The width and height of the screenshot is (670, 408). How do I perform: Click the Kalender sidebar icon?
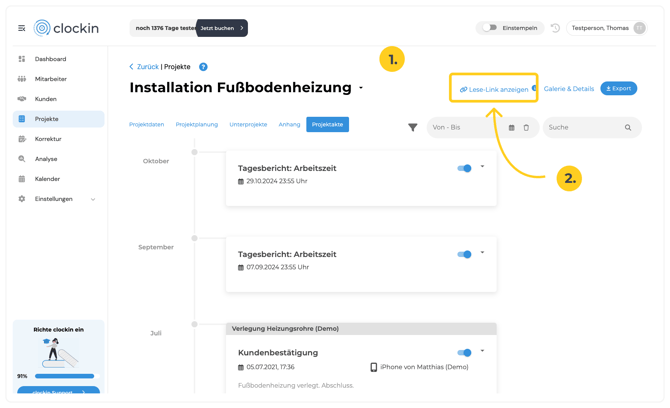coord(22,179)
